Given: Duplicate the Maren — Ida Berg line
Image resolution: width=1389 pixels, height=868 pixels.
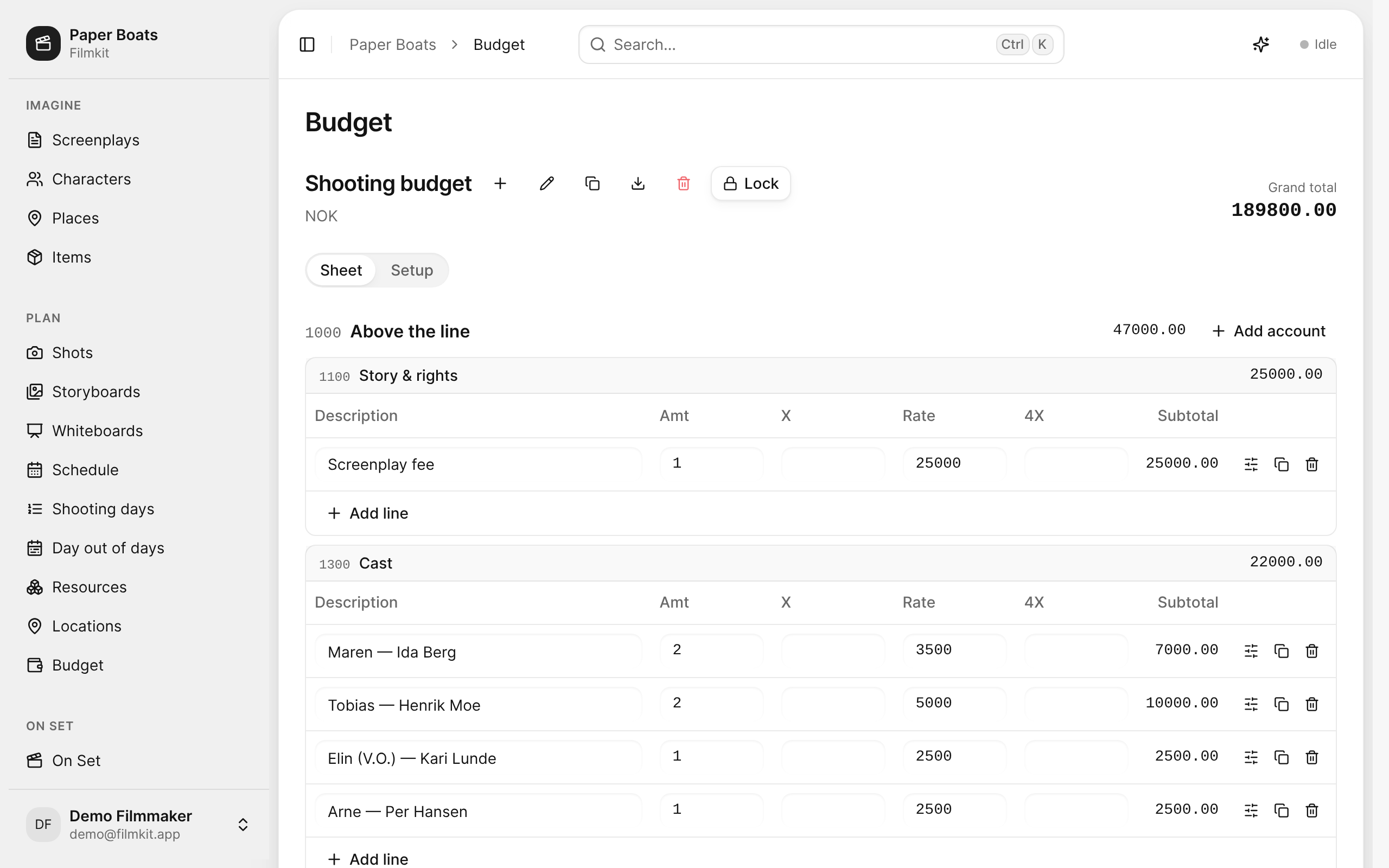Looking at the screenshot, I should click(x=1281, y=650).
